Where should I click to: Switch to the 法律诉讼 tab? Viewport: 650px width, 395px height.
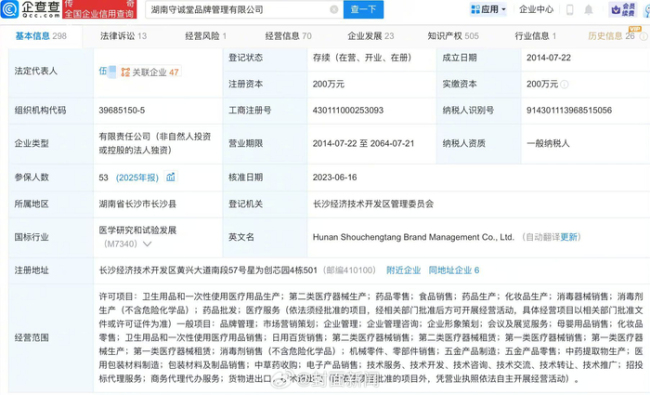124,36
